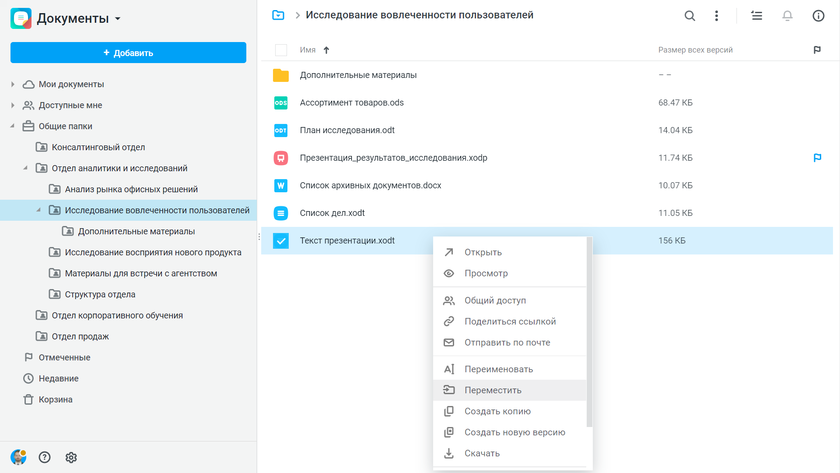
Task: Click the Добавить button
Action: tap(128, 52)
